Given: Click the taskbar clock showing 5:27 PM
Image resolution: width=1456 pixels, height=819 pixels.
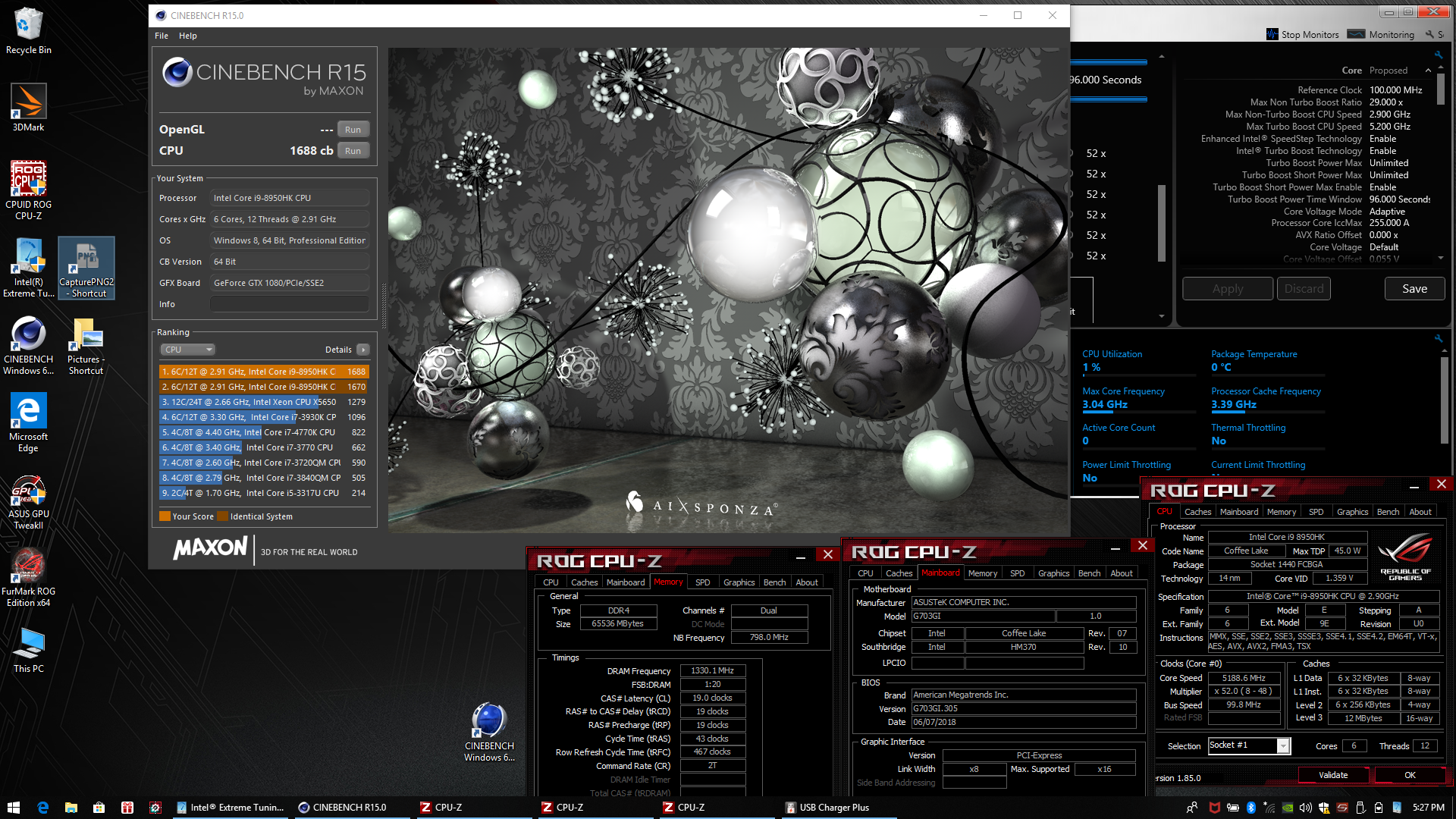Looking at the screenshot, I should tap(1428, 808).
